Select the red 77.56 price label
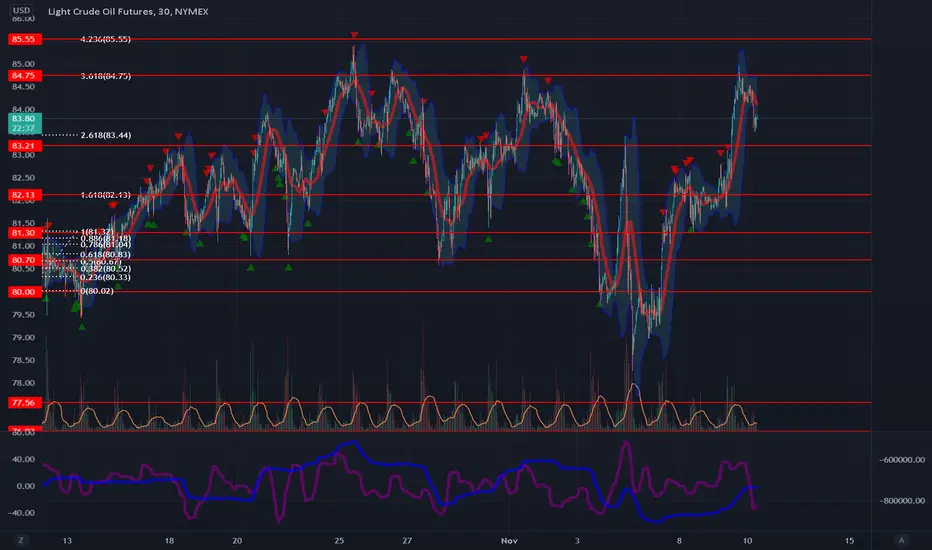 coord(24,403)
